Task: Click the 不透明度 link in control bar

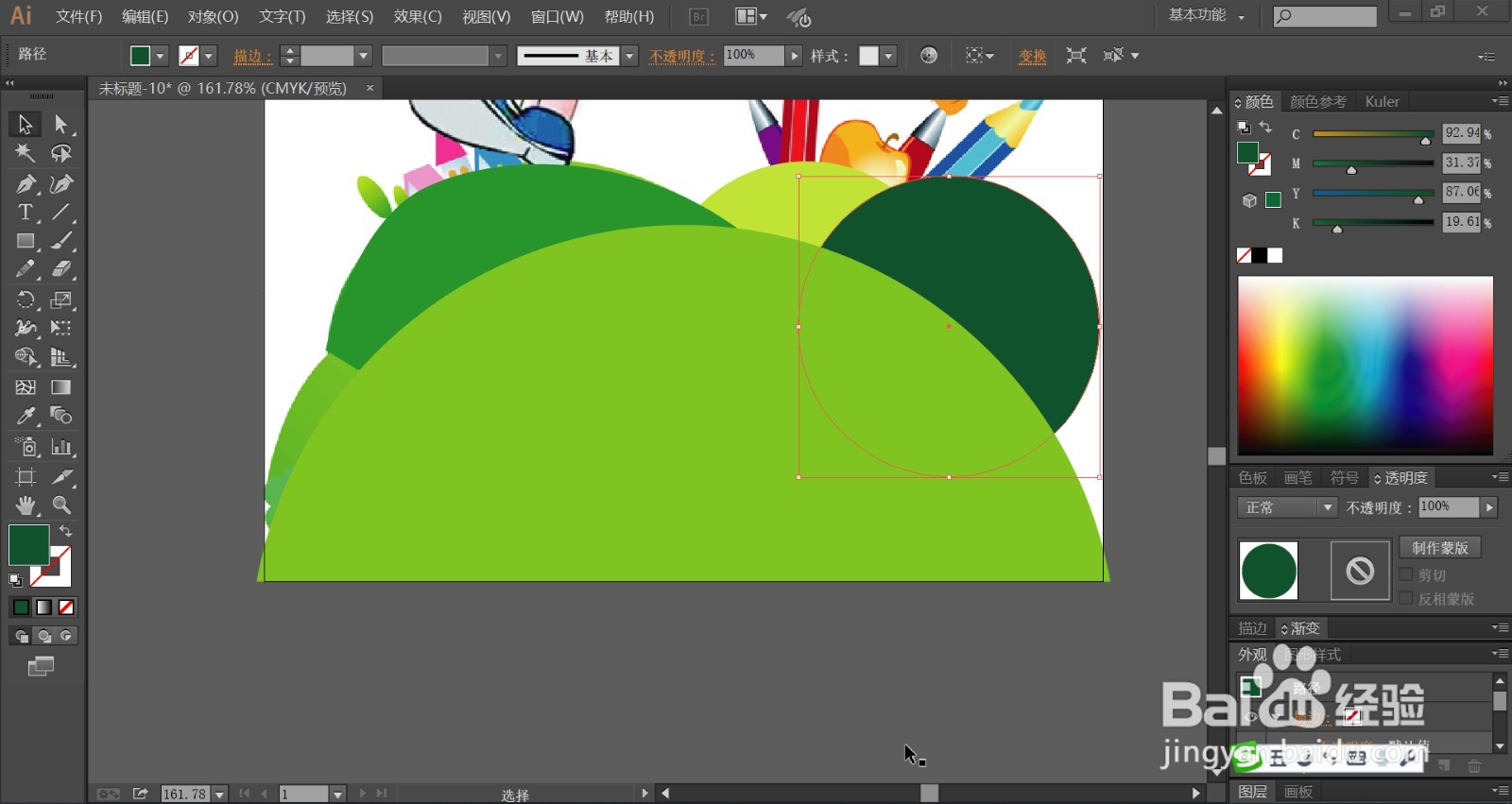Action: [682, 56]
